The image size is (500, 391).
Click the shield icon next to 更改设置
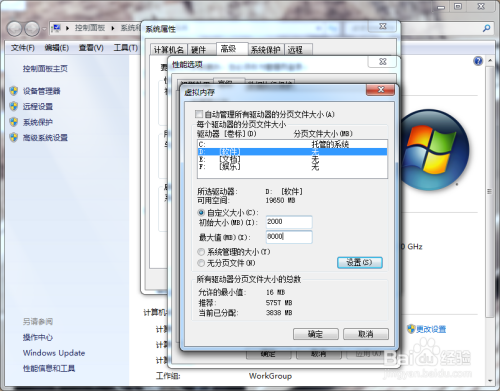tap(411, 329)
